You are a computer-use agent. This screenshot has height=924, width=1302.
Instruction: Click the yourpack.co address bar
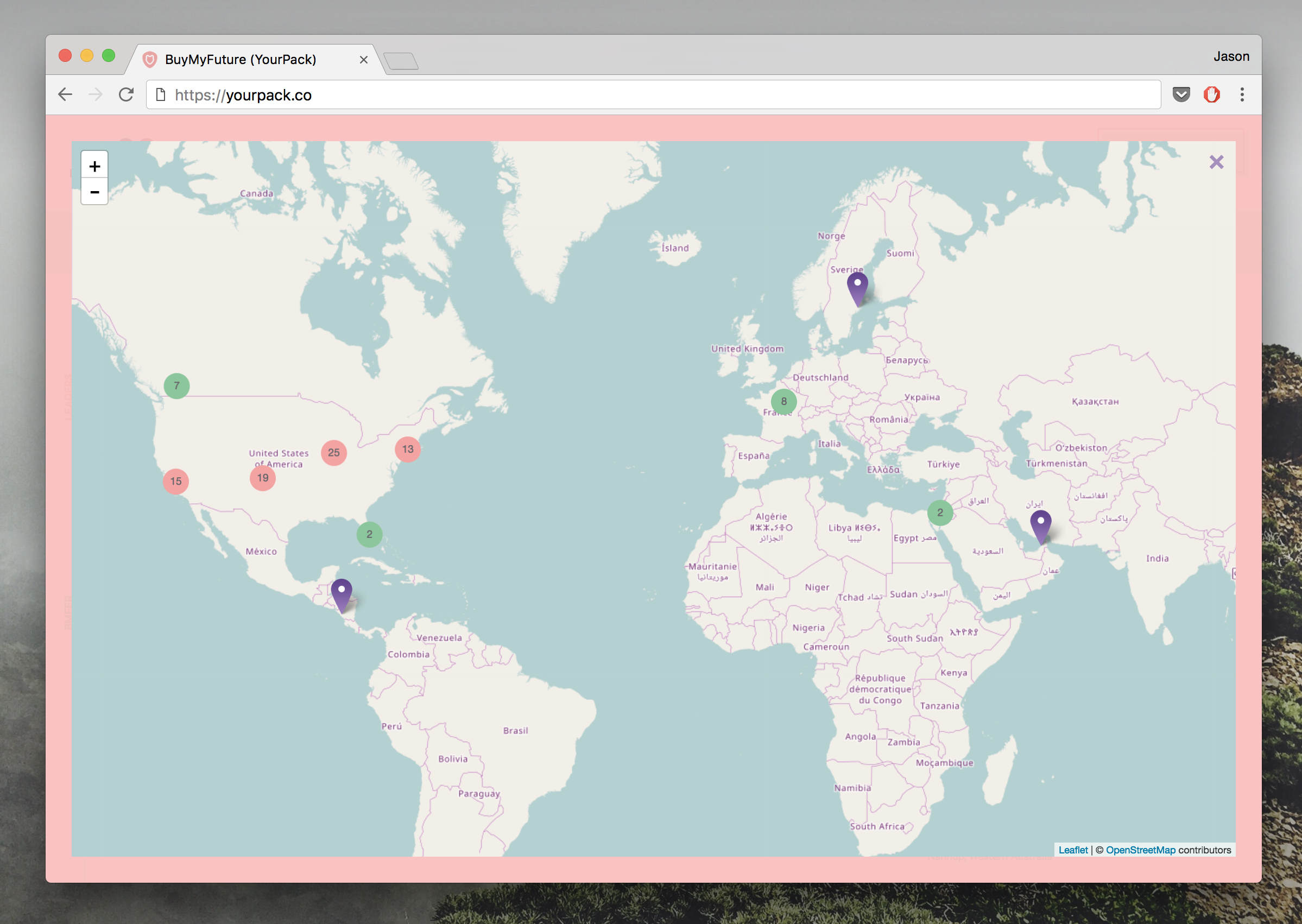(653, 94)
